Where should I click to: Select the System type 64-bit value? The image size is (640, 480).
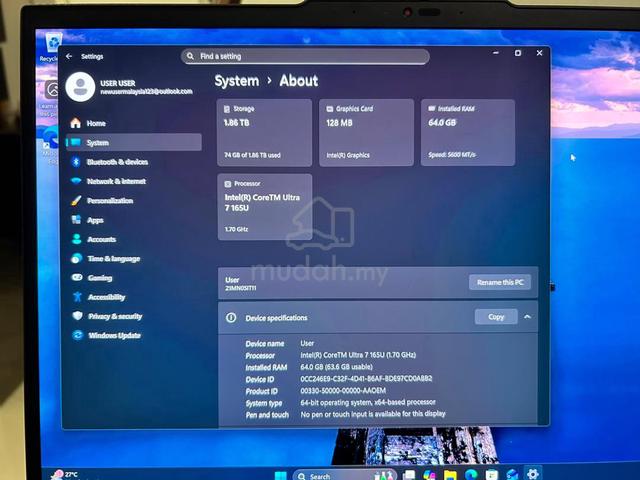click(368, 402)
